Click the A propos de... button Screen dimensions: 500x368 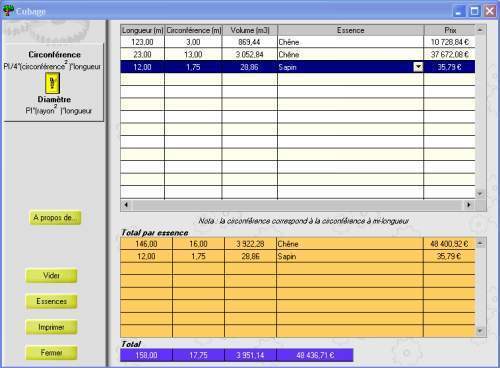[x=55, y=218]
